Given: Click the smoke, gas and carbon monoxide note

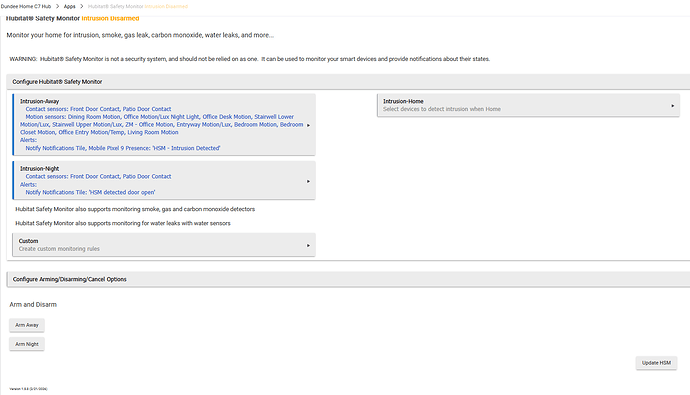Looking at the screenshot, I should pos(135,209).
